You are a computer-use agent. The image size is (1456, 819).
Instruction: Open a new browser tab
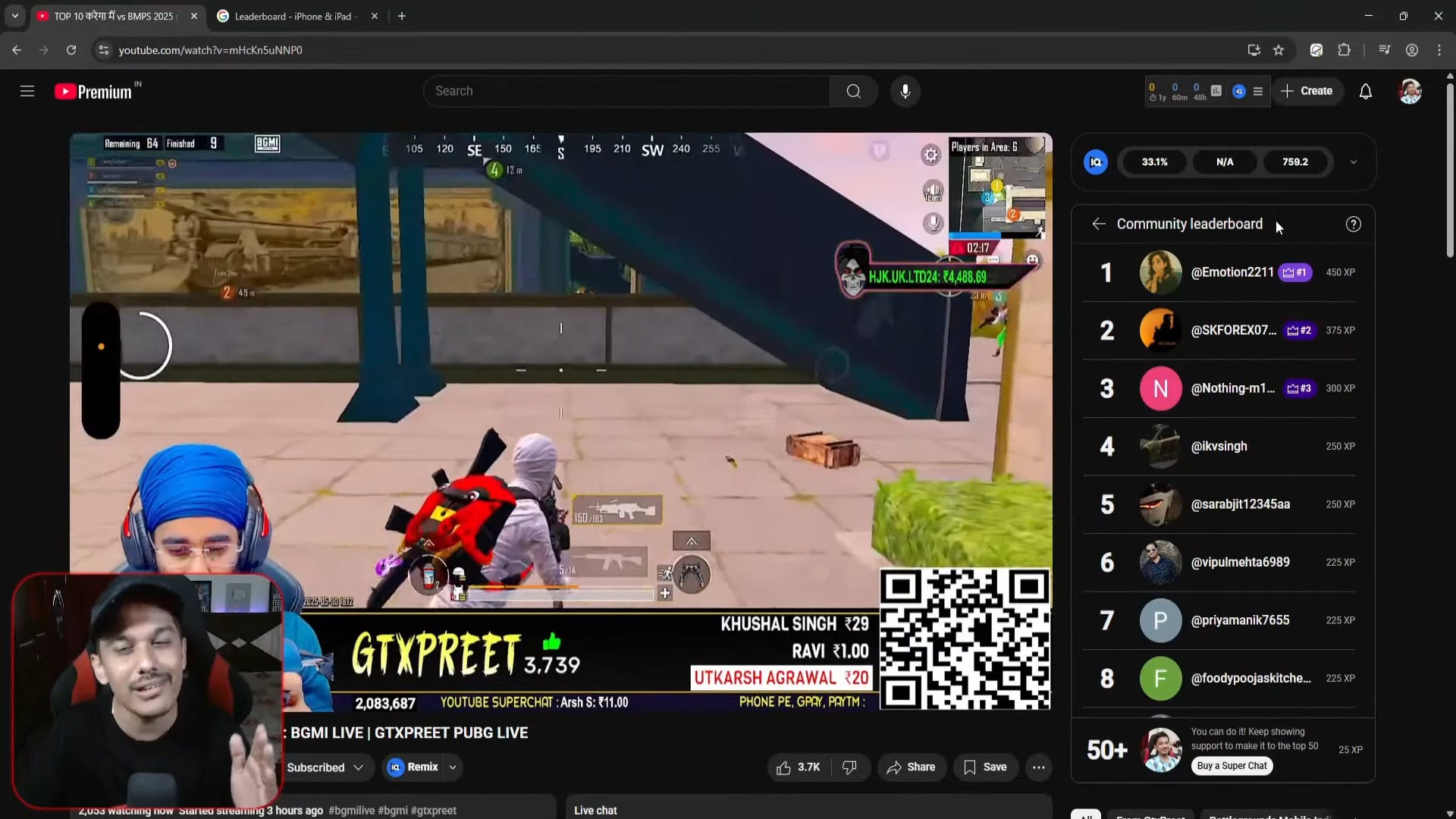(x=402, y=16)
